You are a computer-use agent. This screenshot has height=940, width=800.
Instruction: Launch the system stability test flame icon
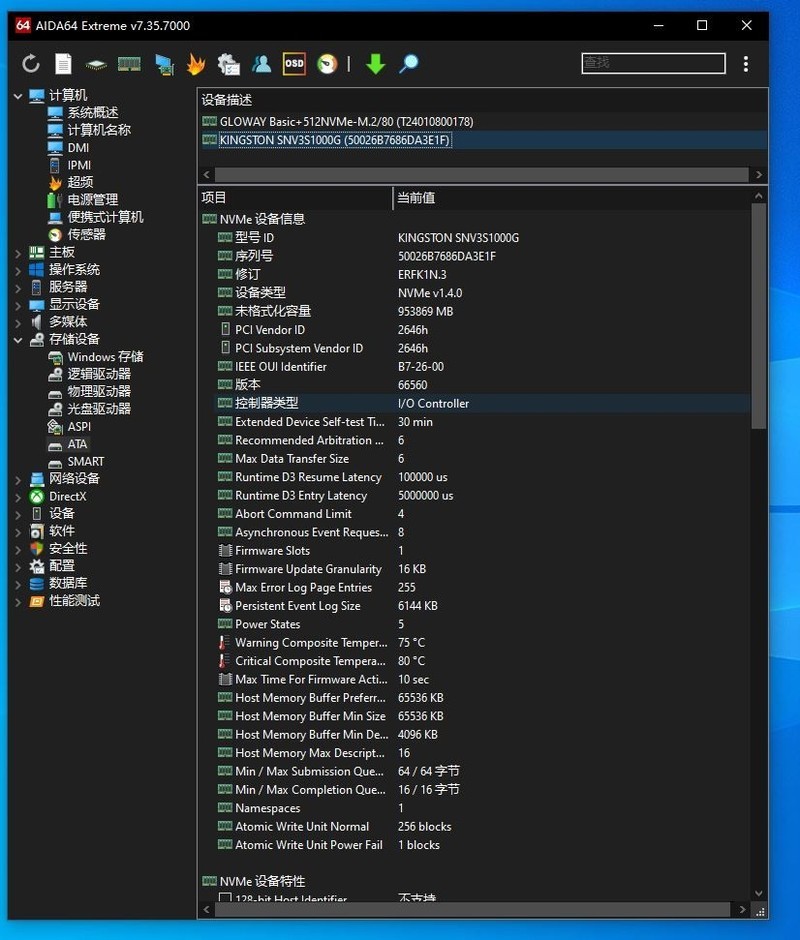(x=196, y=64)
